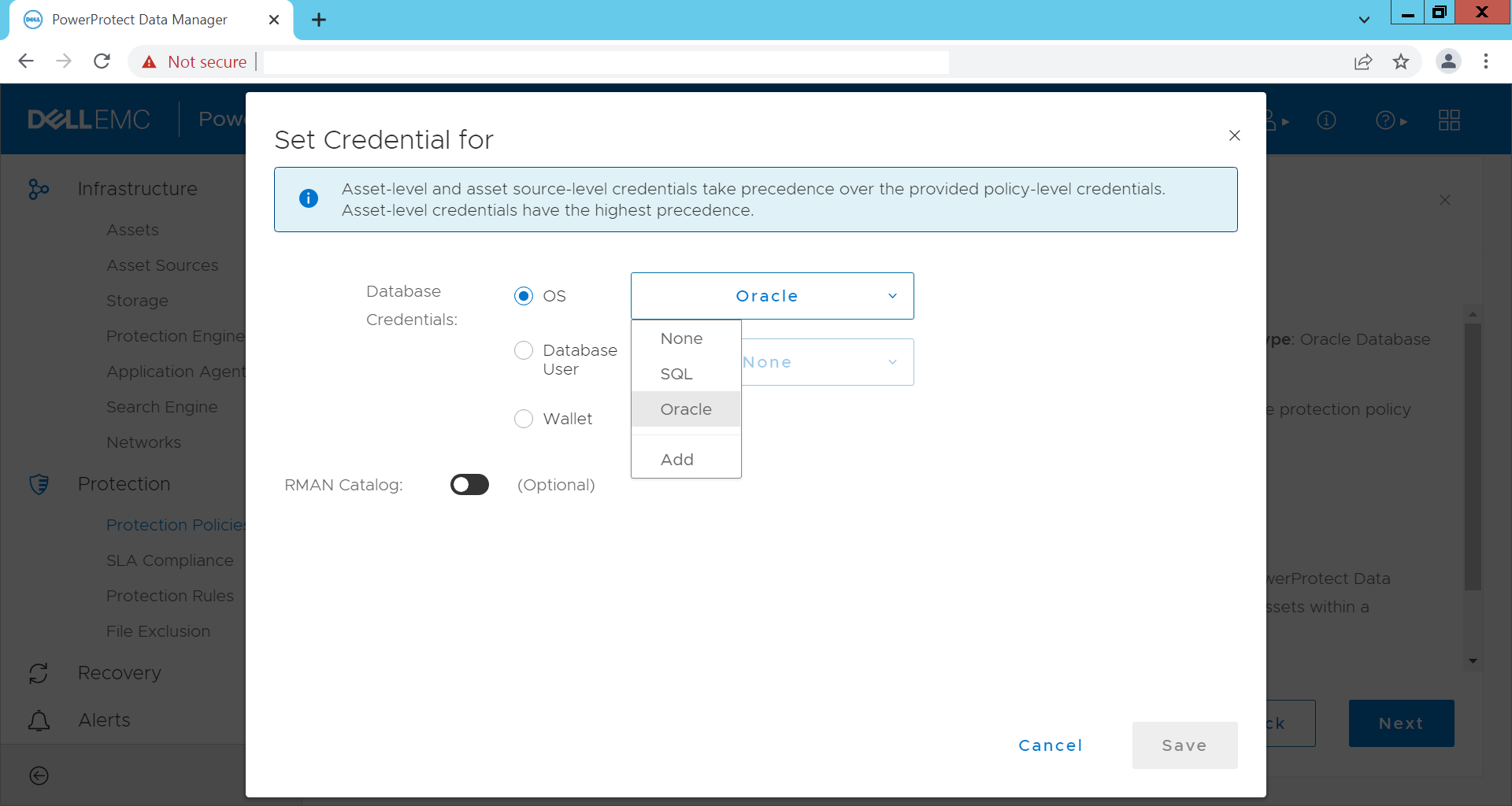Viewport: 1512px width, 806px height.
Task: Click the Recovery refresh icon
Action: [x=39, y=673]
